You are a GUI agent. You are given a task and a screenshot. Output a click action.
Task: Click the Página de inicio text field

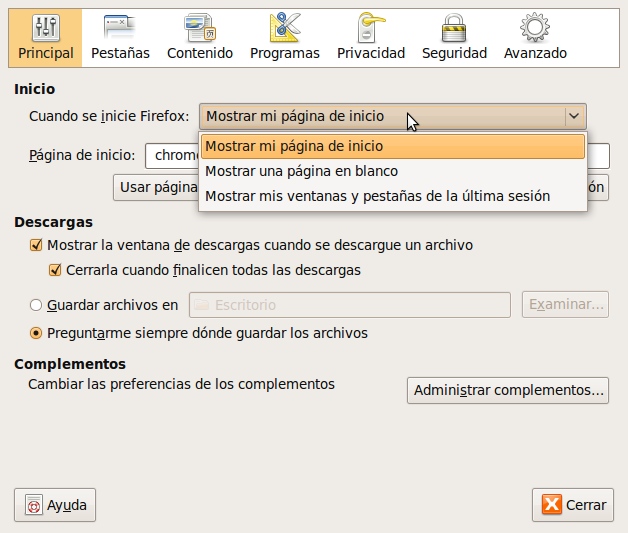[x=170, y=155]
